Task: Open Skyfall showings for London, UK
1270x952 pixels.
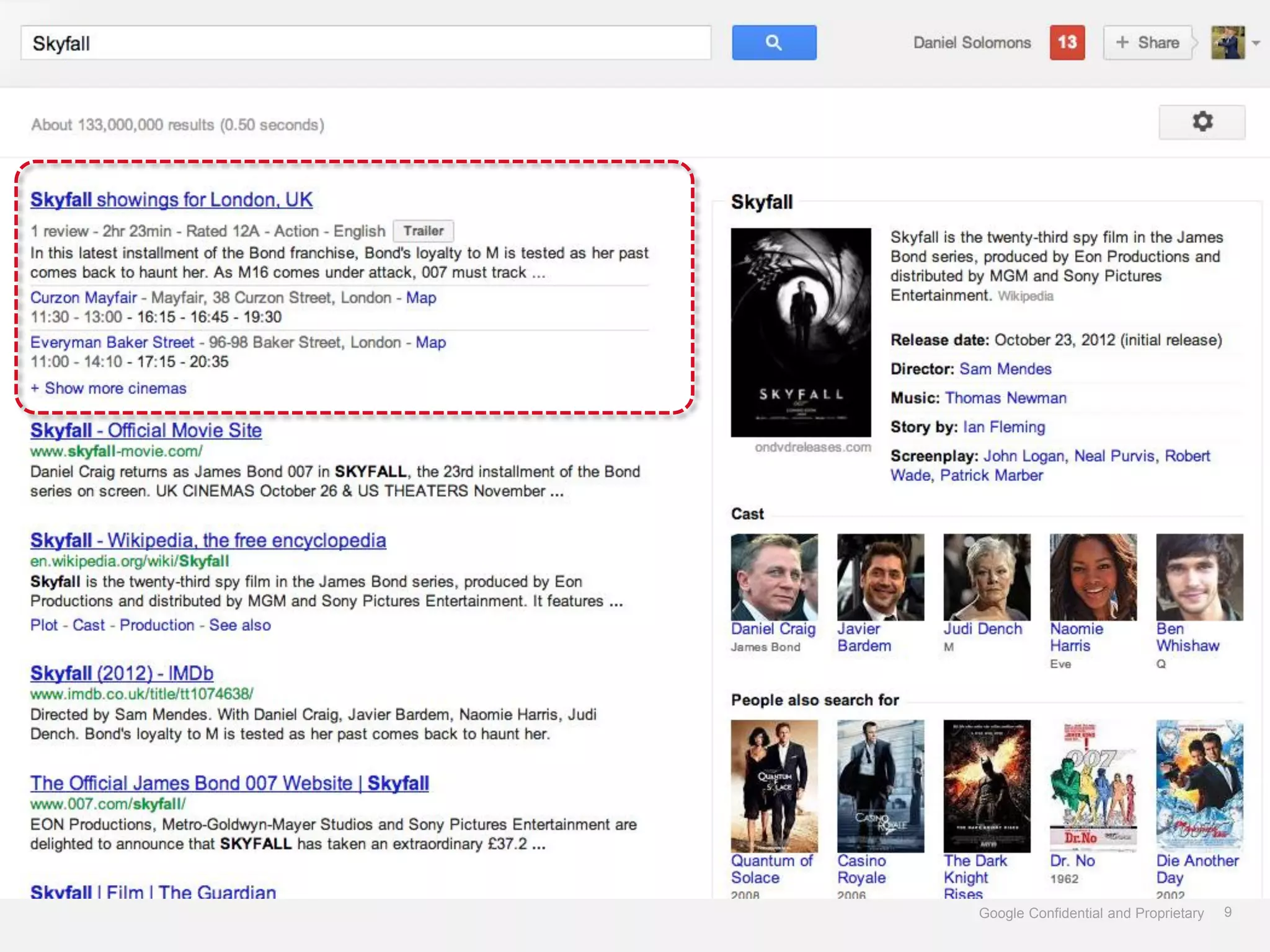Action: (171, 200)
